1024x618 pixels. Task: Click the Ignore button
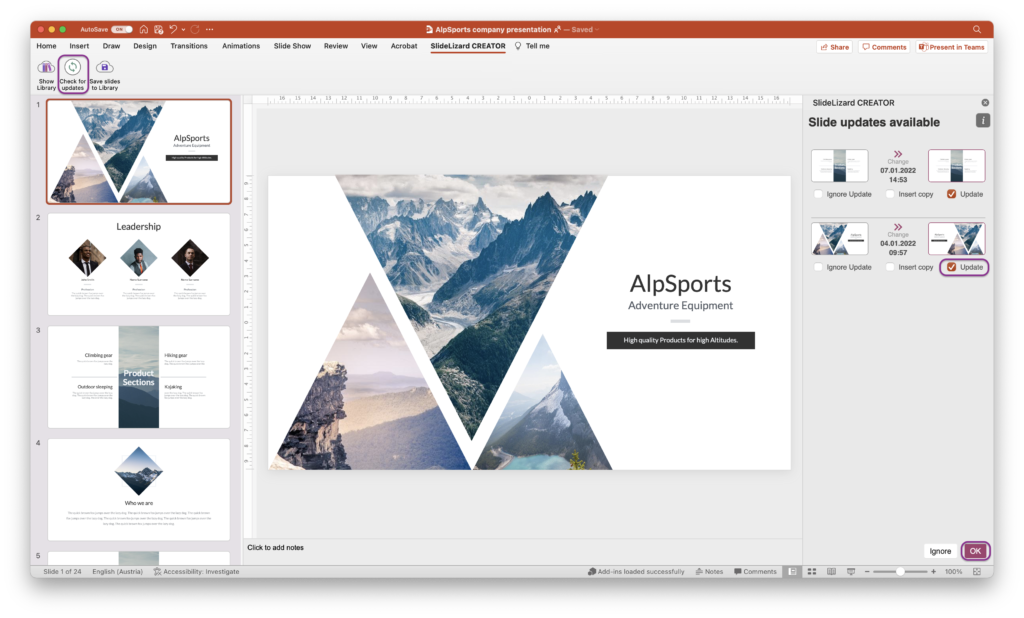[940, 551]
